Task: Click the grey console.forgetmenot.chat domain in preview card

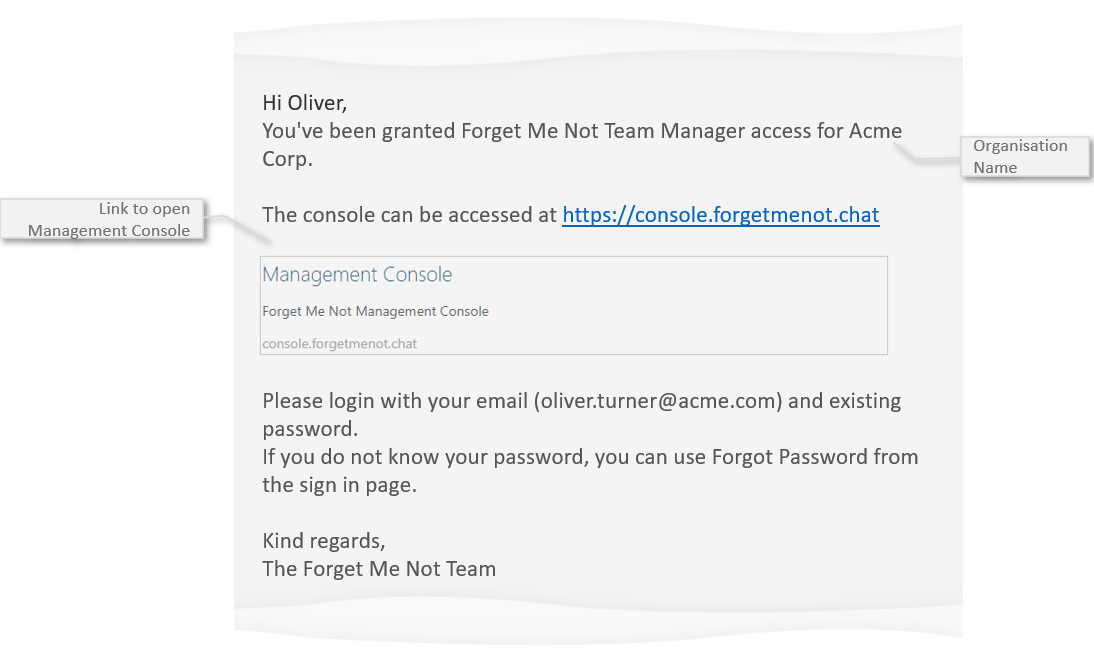Action: point(339,344)
